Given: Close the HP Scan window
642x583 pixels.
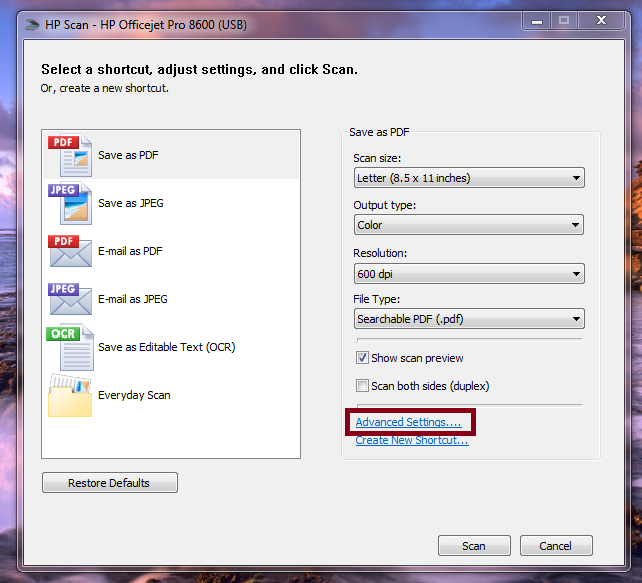Looking at the screenshot, I should click(x=601, y=20).
